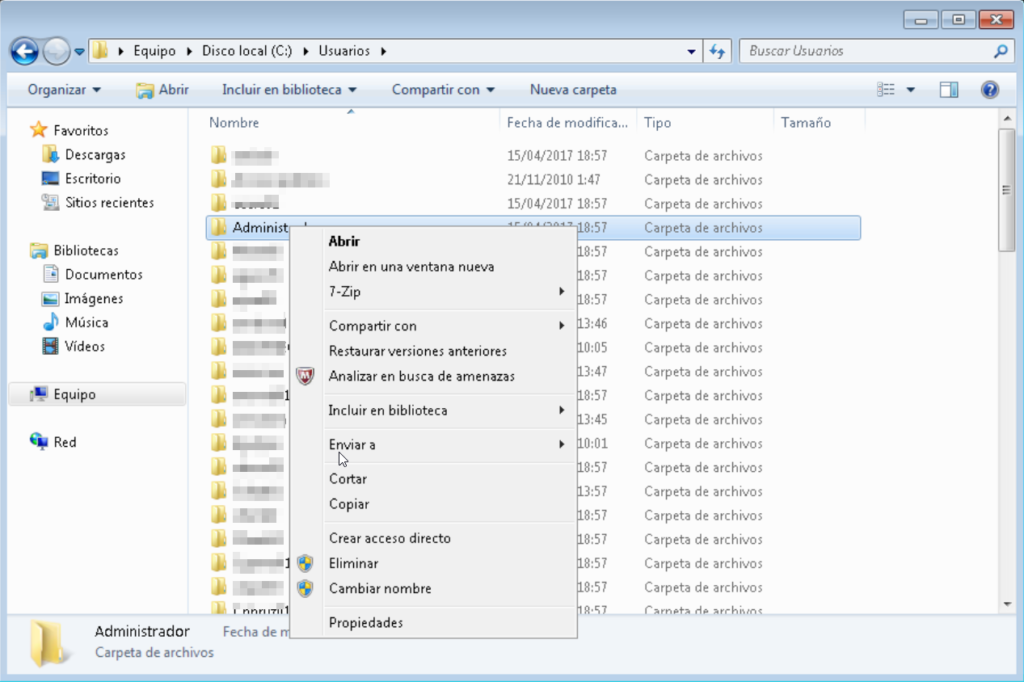Click the Help question mark icon
This screenshot has height=682, width=1024.
tap(990, 90)
